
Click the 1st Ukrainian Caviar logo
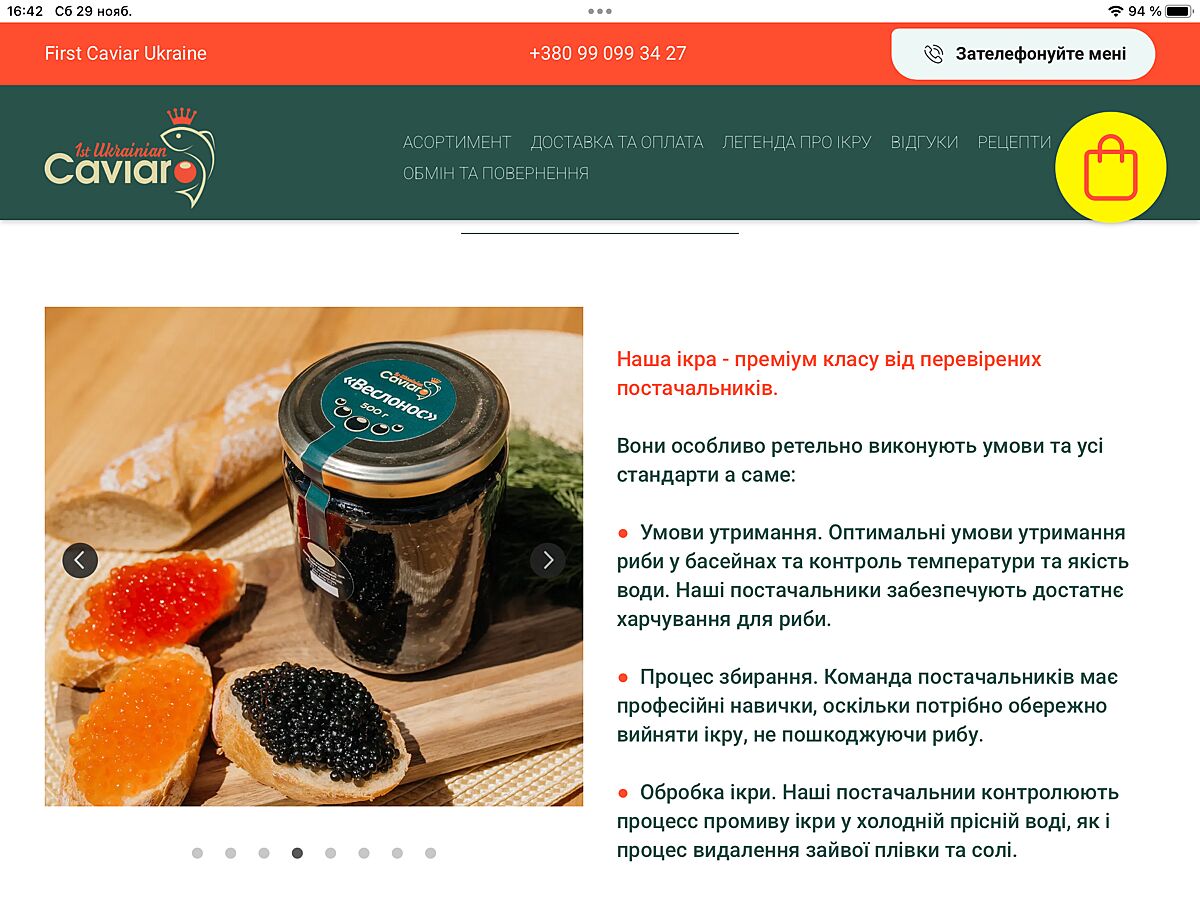click(130, 157)
